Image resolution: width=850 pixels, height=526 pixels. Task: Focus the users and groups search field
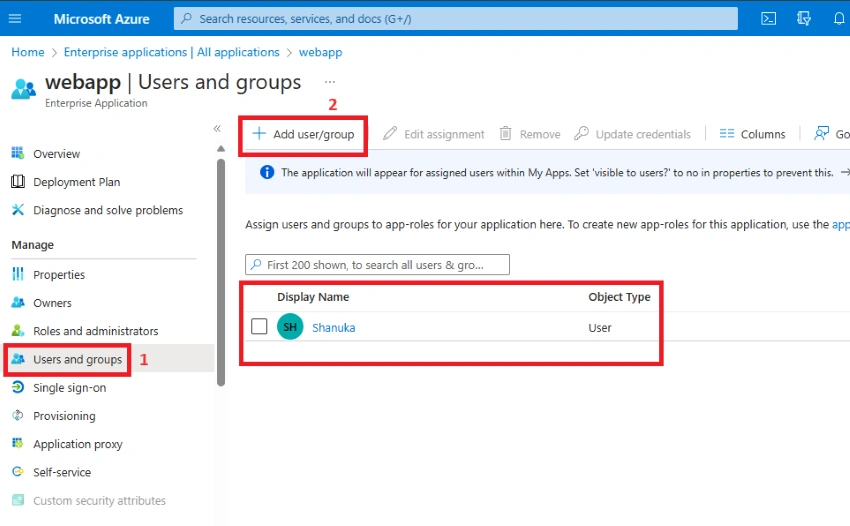tap(377, 265)
